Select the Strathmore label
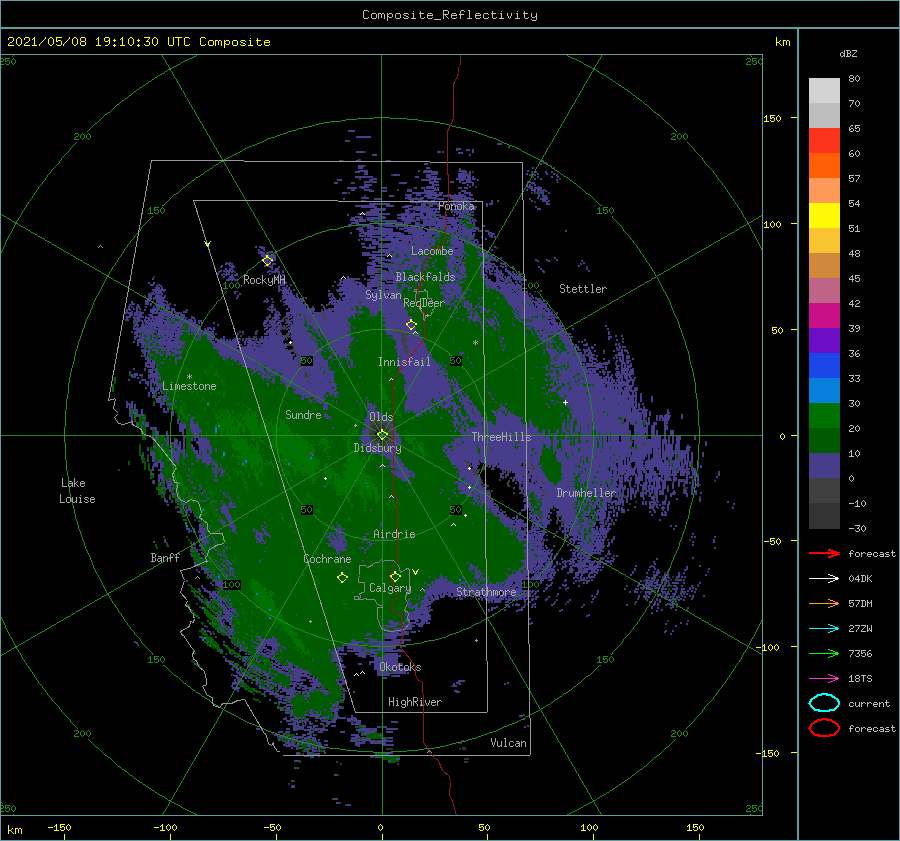The image size is (900, 841). [x=486, y=592]
